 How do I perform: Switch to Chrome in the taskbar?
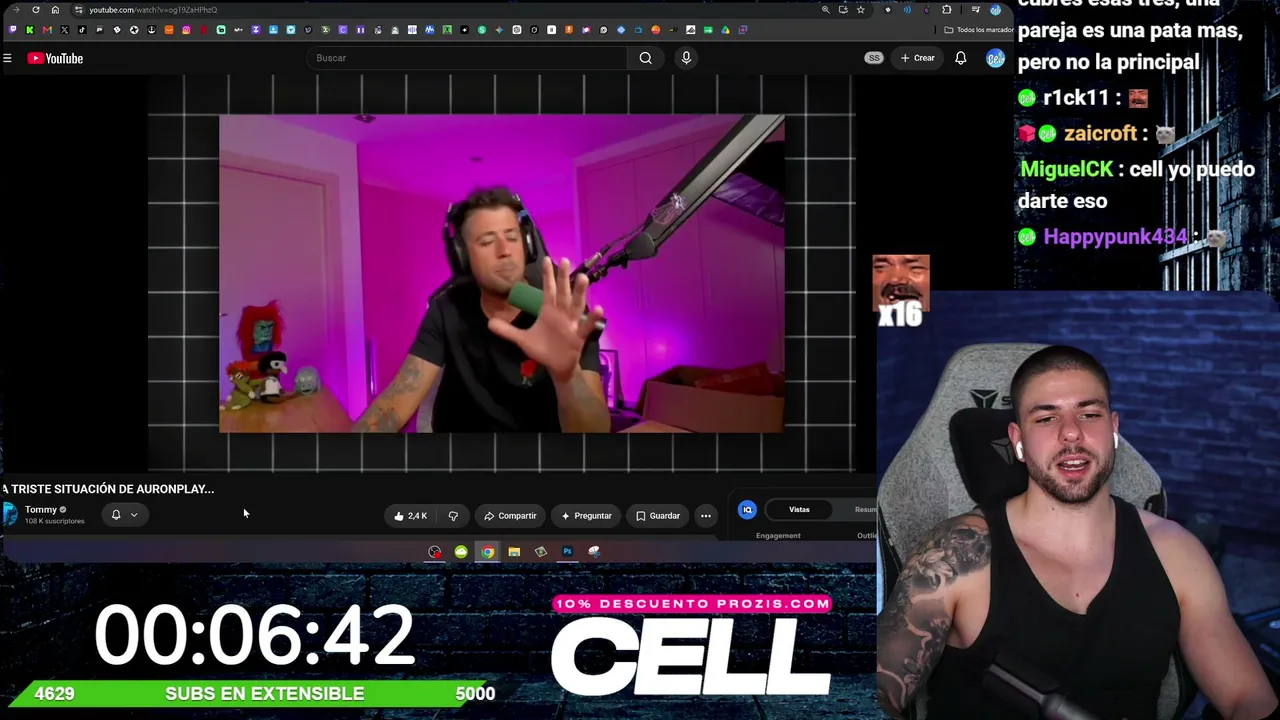click(x=487, y=552)
